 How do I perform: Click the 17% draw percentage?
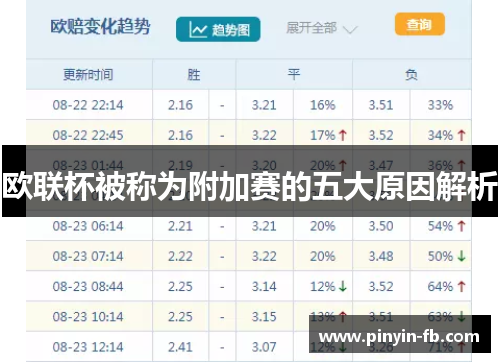[x=323, y=135]
